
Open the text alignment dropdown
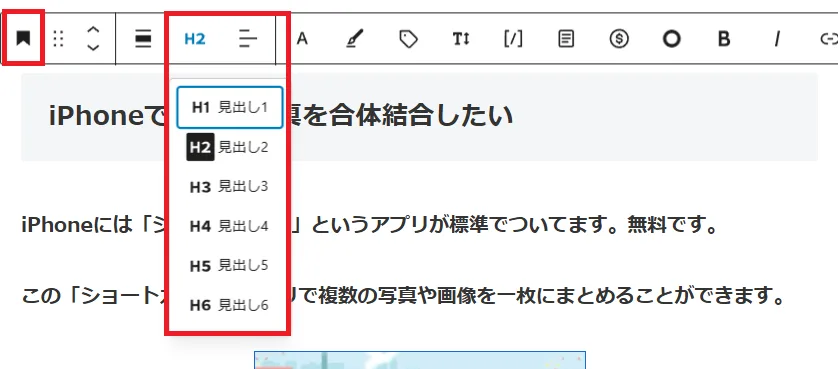(x=248, y=39)
